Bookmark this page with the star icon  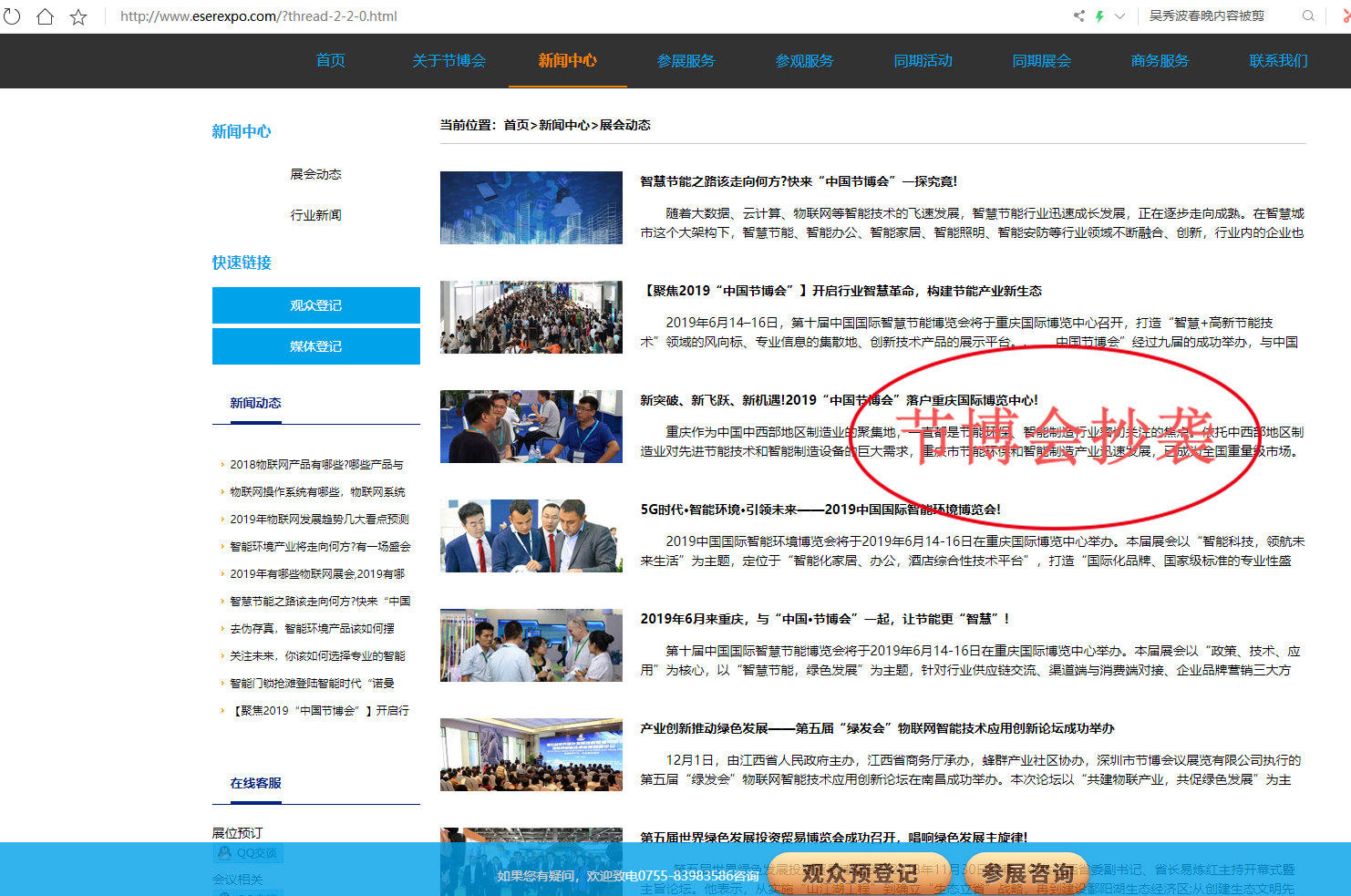pos(78,16)
